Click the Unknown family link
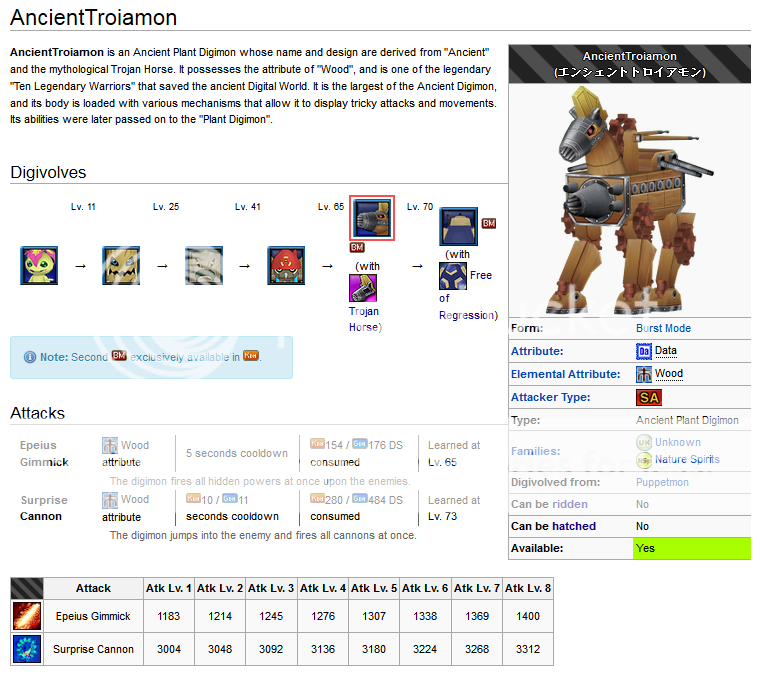This screenshot has height=675, width=761. point(677,442)
